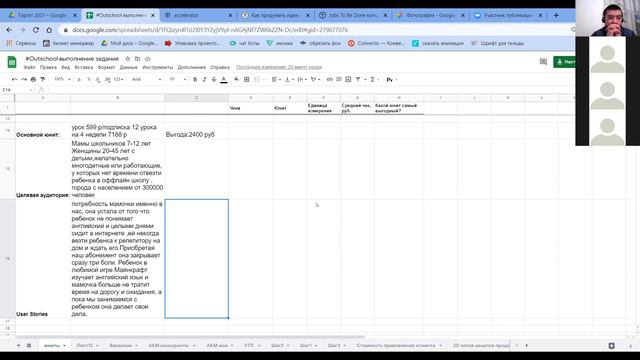Click the browser back arrow
This screenshot has height=360, width=640.
(9, 30)
